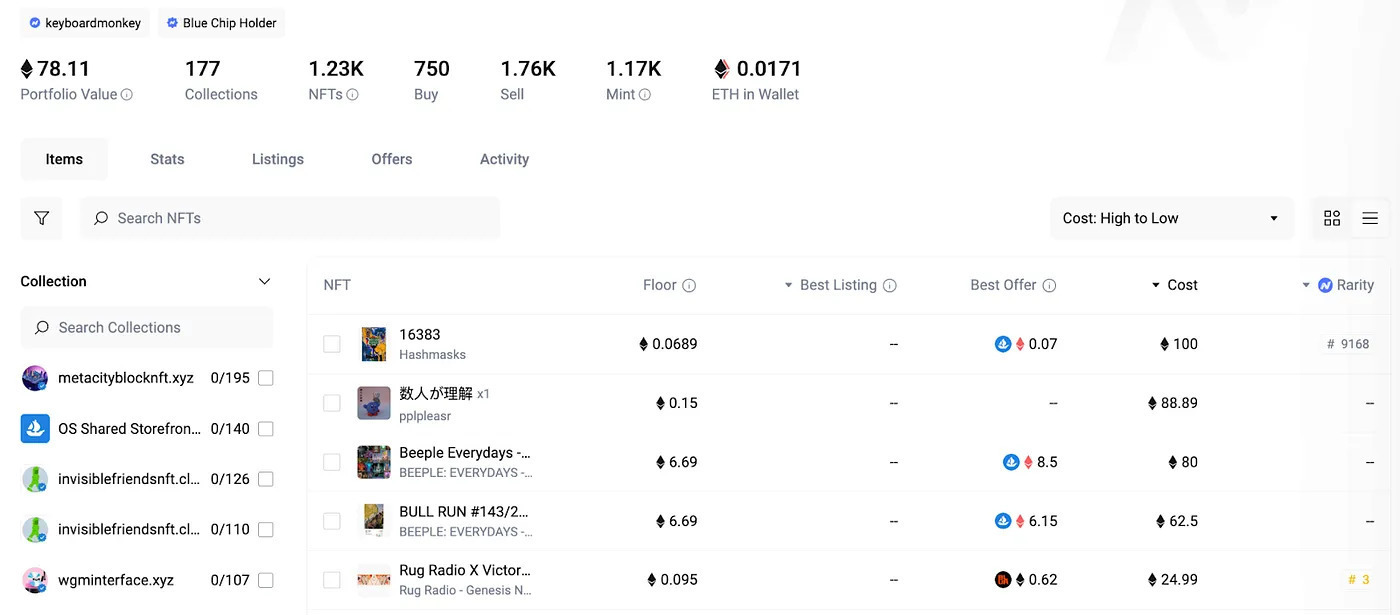This screenshot has height=615, width=1400.
Task: Click Portfolio Value info icon
Action: point(127,94)
